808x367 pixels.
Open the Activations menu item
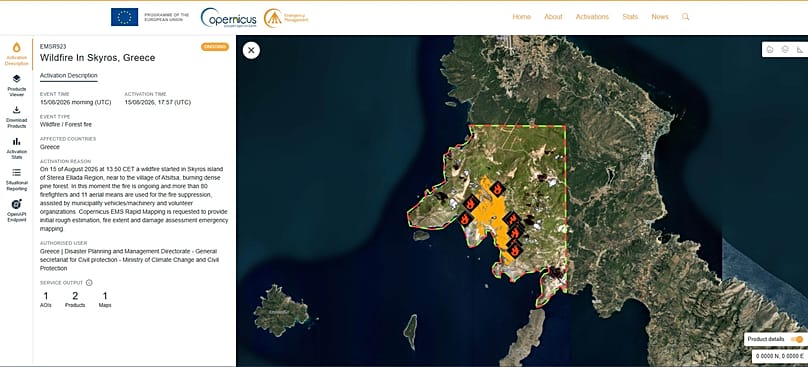(592, 17)
